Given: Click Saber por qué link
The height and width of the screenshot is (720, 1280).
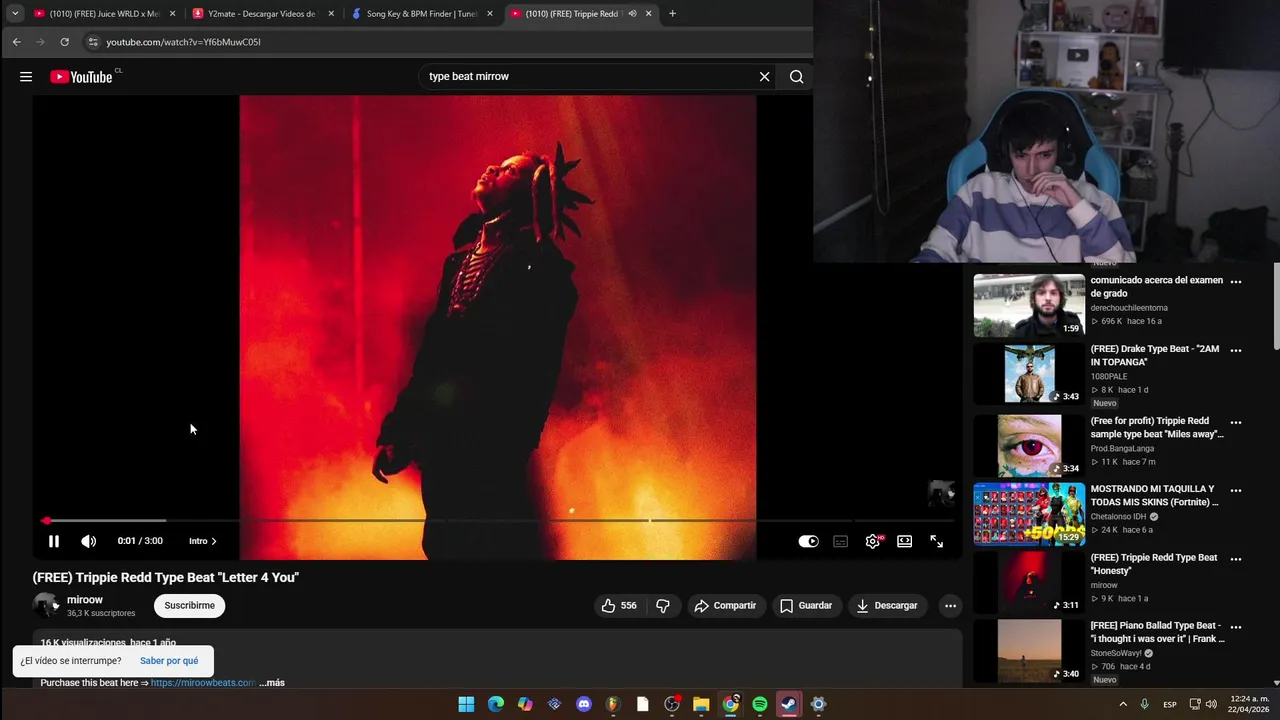Looking at the screenshot, I should tap(169, 660).
